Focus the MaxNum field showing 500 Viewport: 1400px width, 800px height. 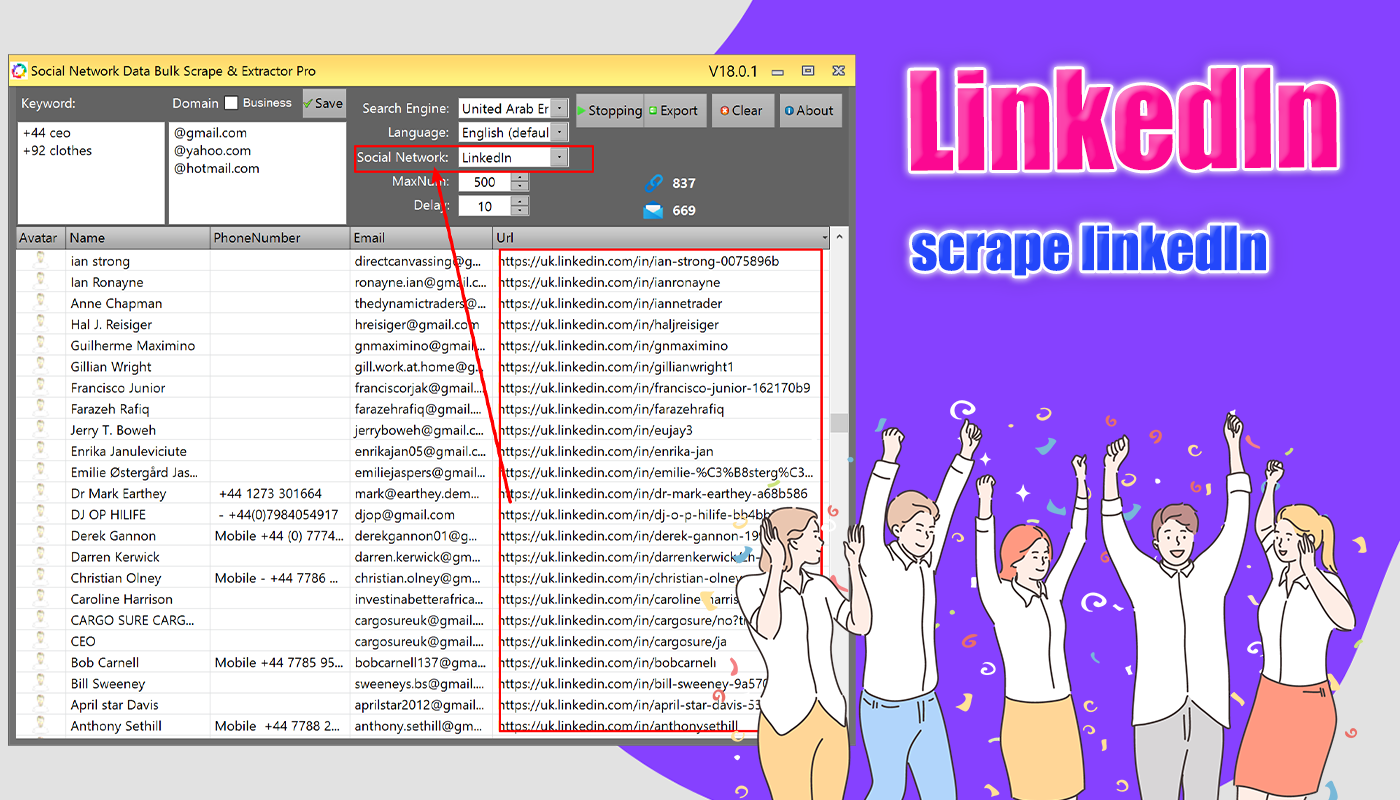click(x=485, y=182)
